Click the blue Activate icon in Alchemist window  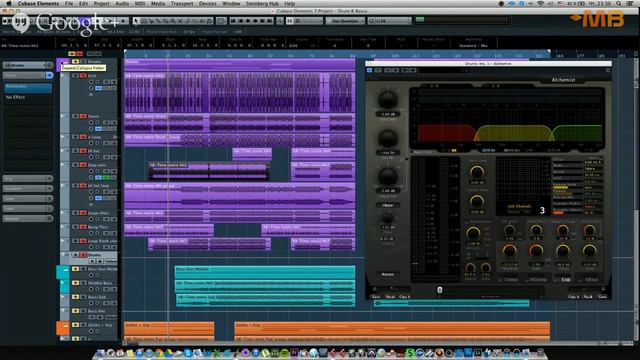(370, 70)
